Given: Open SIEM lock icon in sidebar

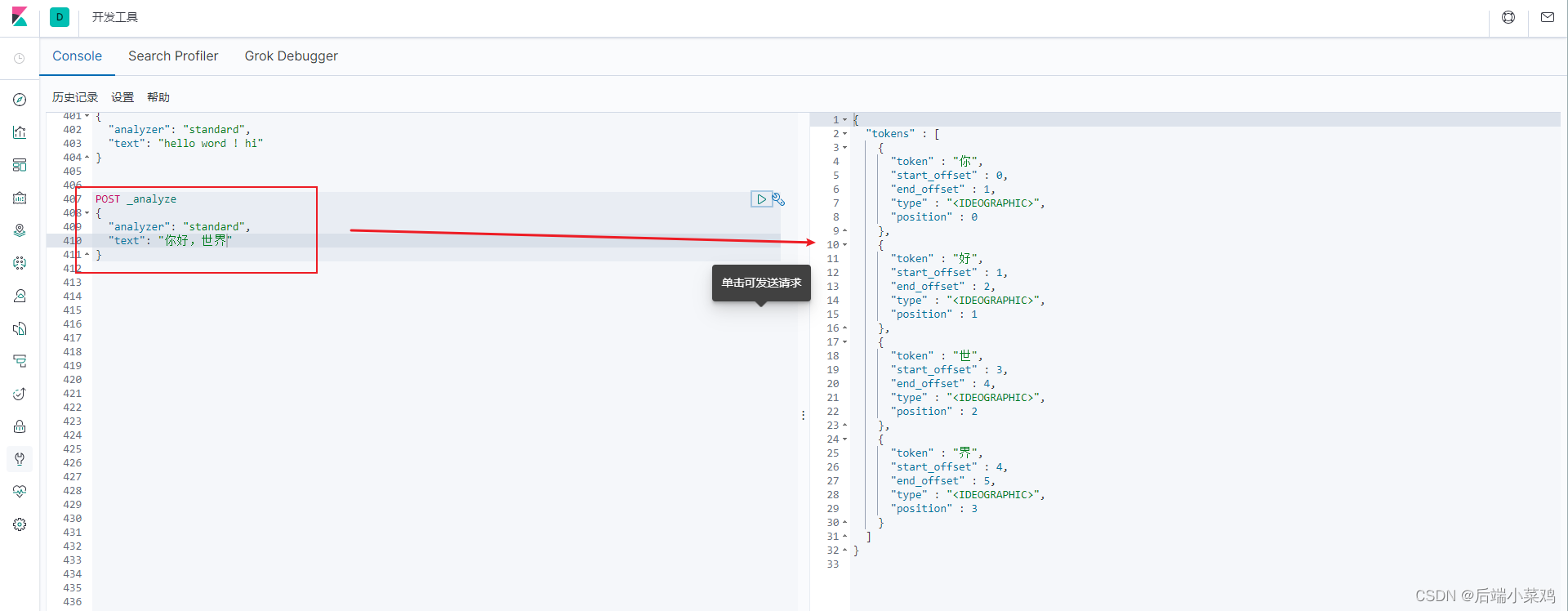Looking at the screenshot, I should coord(20,426).
